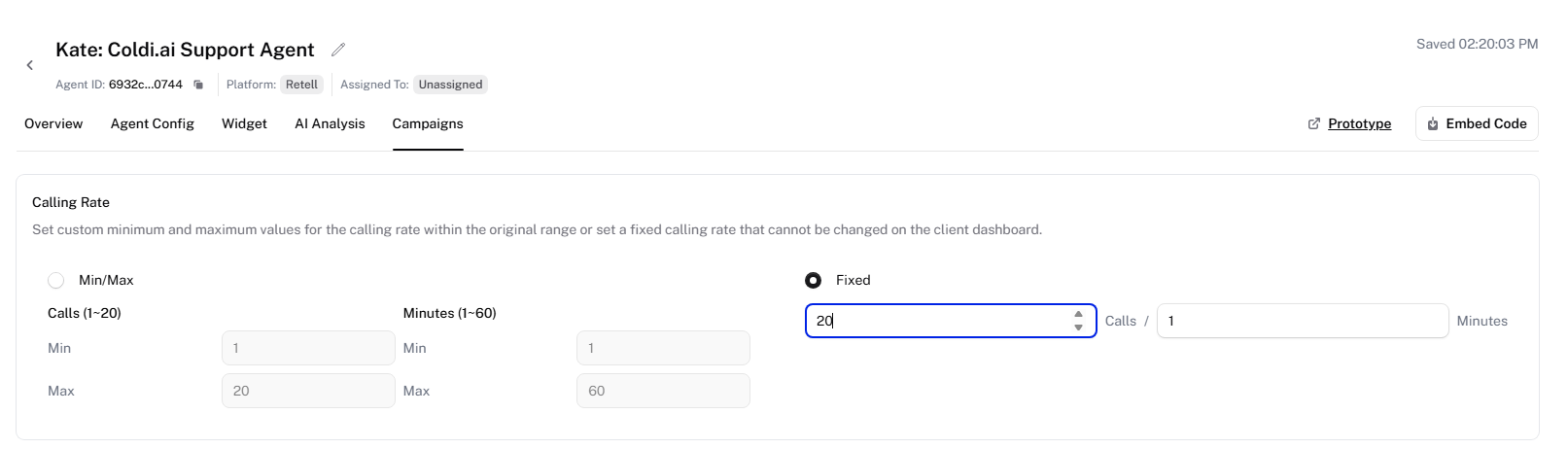The height and width of the screenshot is (449, 1568).
Task: Open the Prototype link
Action: point(1359,123)
